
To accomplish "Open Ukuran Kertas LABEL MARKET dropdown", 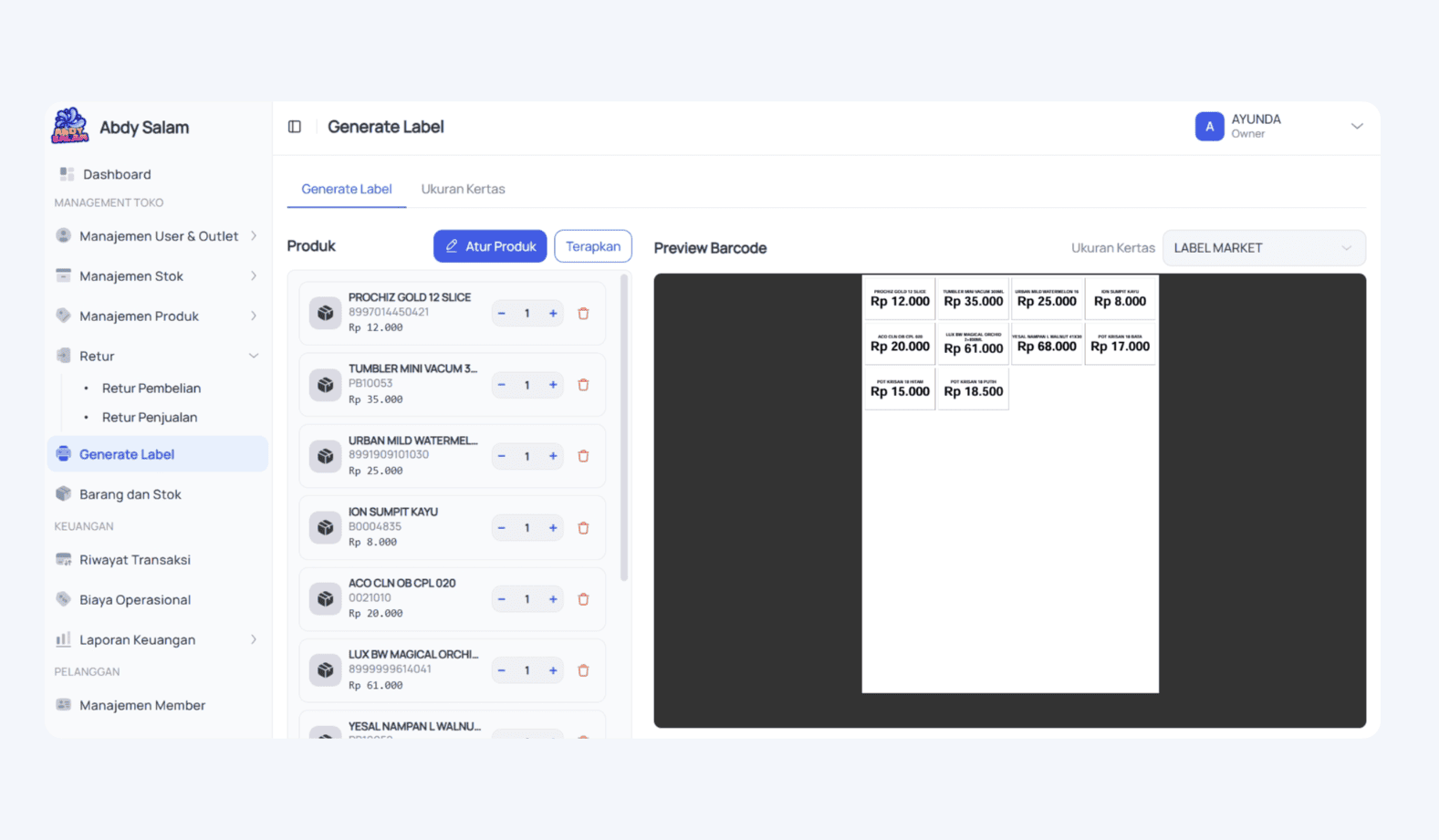I will pyautogui.click(x=1264, y=248).
